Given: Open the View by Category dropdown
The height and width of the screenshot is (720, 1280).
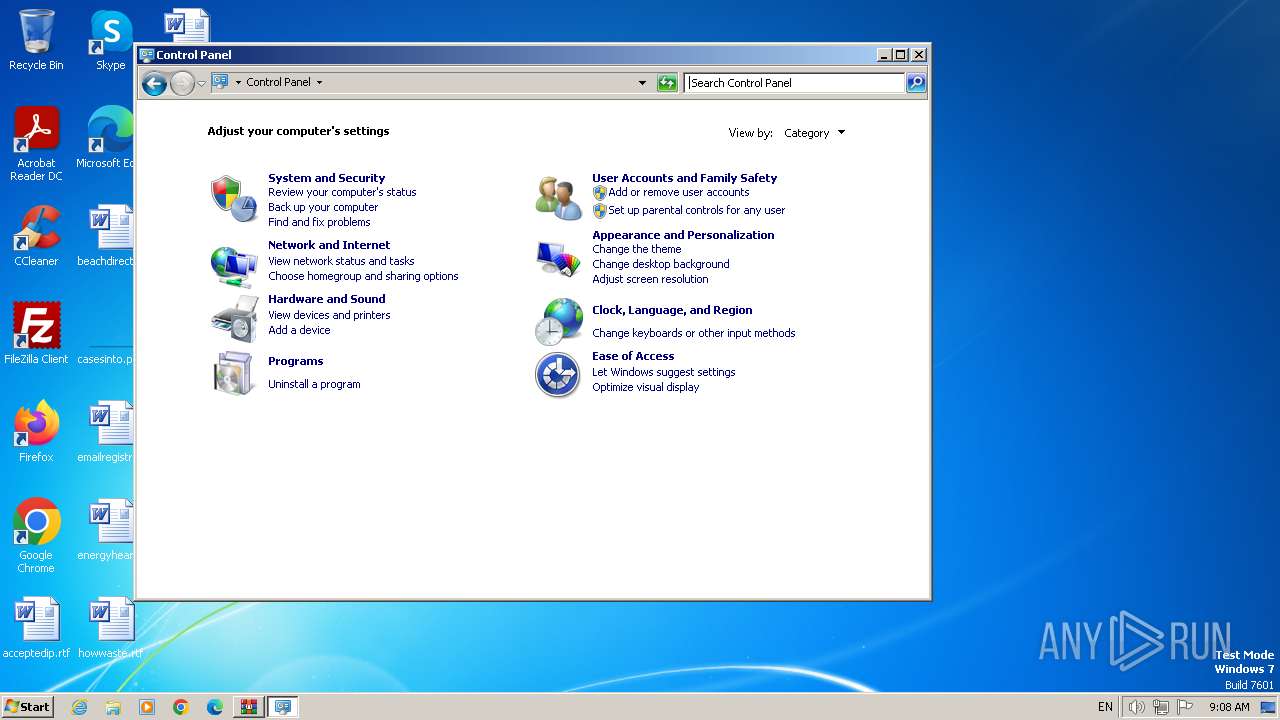Looking at the screenshot, I should coord(814,133).
